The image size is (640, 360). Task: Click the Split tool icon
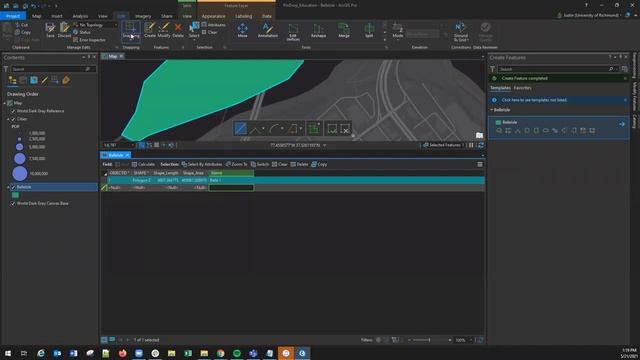point(369,30)
